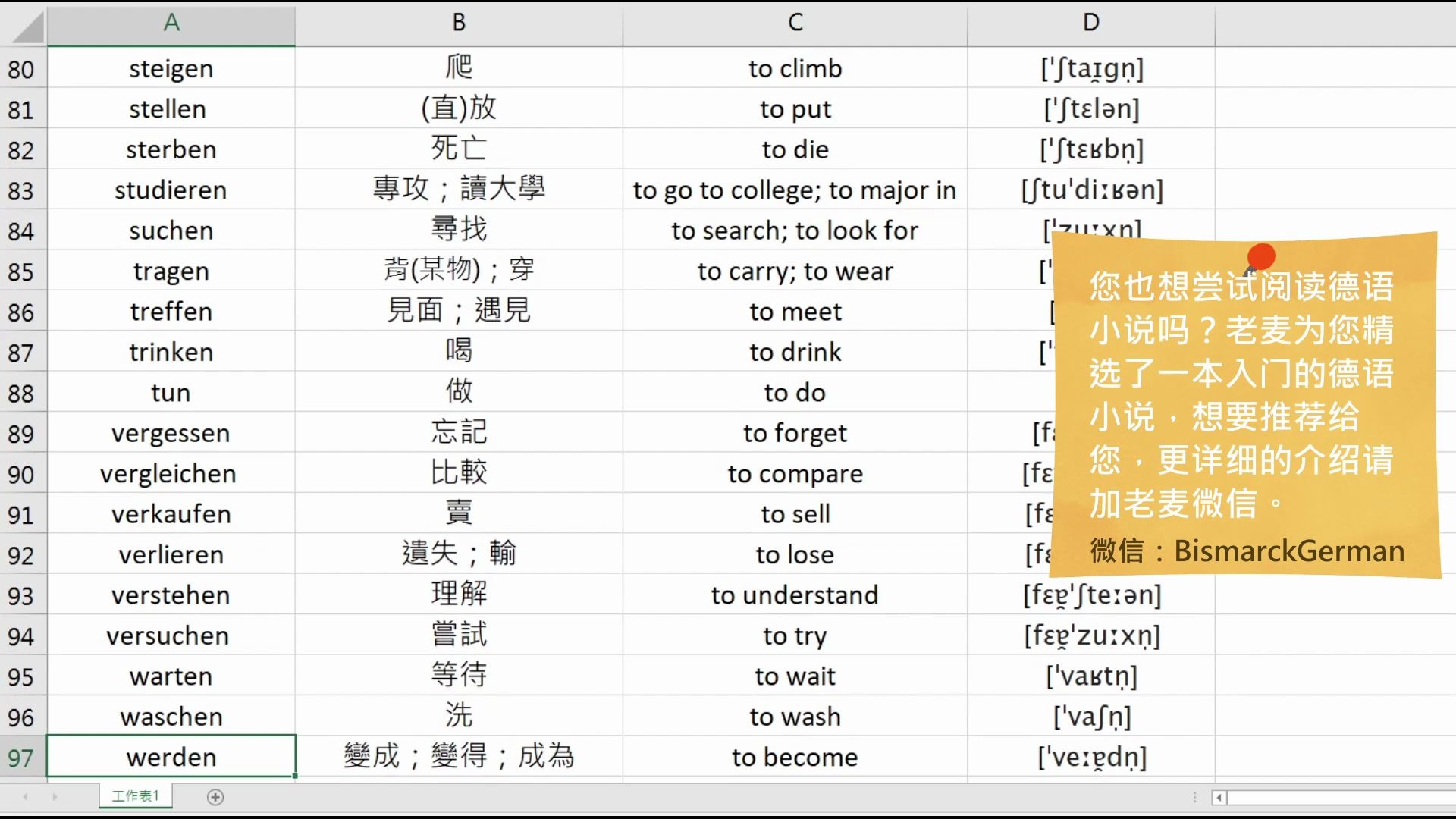This screenshot has width=1456, height=819.
Task: Click cell containing versuchen
Action: 171,635
